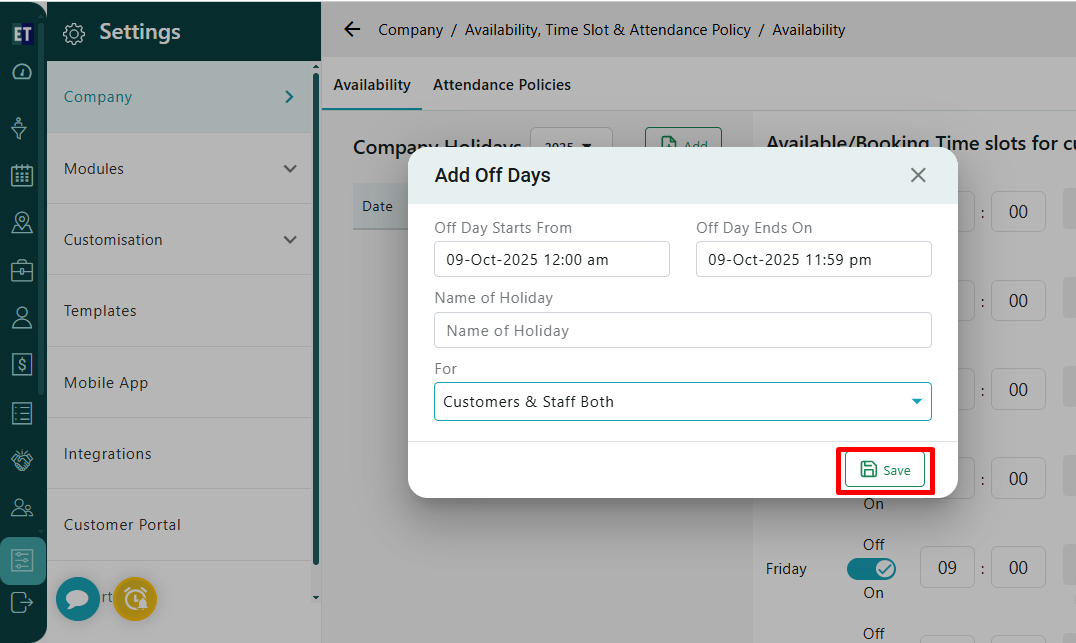Viewport: 1076px width, 643px height.
Task: Click the yellow alarm clock floating button
Action: click(x=135, y=598)
